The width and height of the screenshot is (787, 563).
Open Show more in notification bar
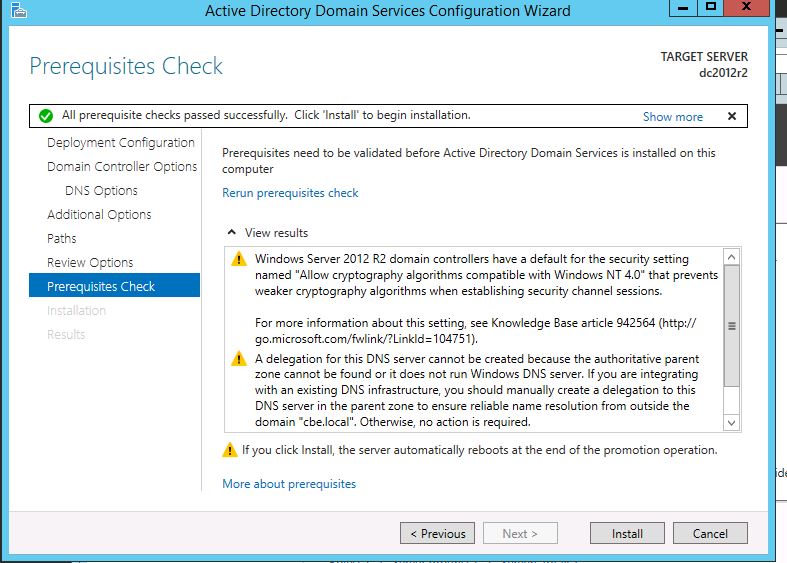[673, 117]
